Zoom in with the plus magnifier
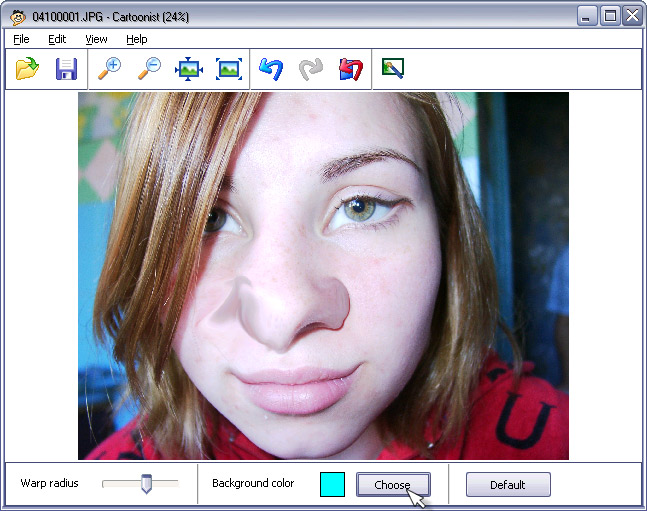 (109, 69)
